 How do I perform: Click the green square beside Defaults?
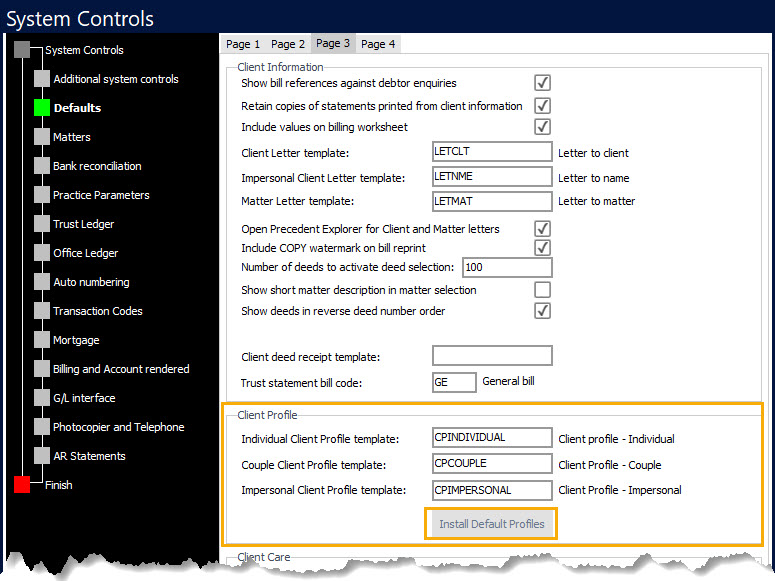tap(42, 108)
